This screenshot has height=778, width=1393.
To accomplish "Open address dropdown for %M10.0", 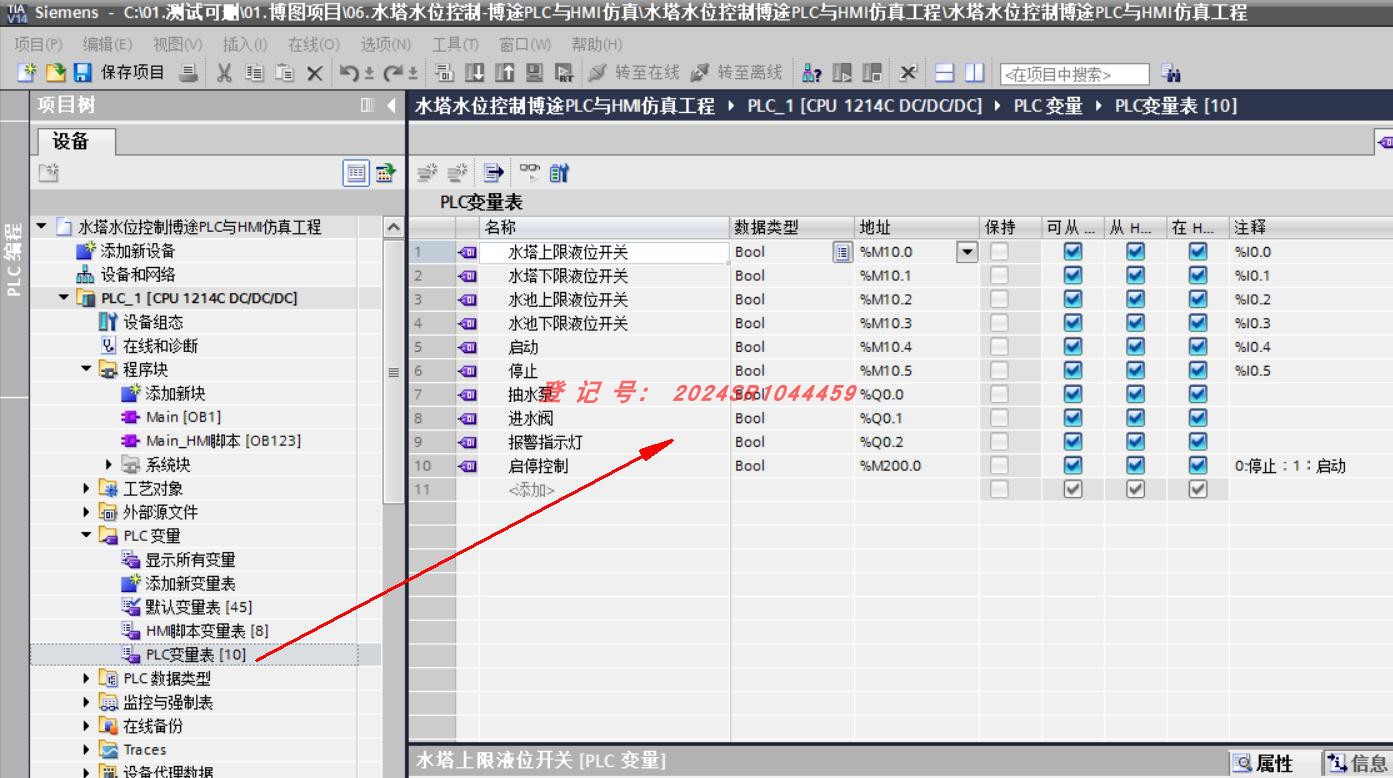I will (x=967, y=252).
